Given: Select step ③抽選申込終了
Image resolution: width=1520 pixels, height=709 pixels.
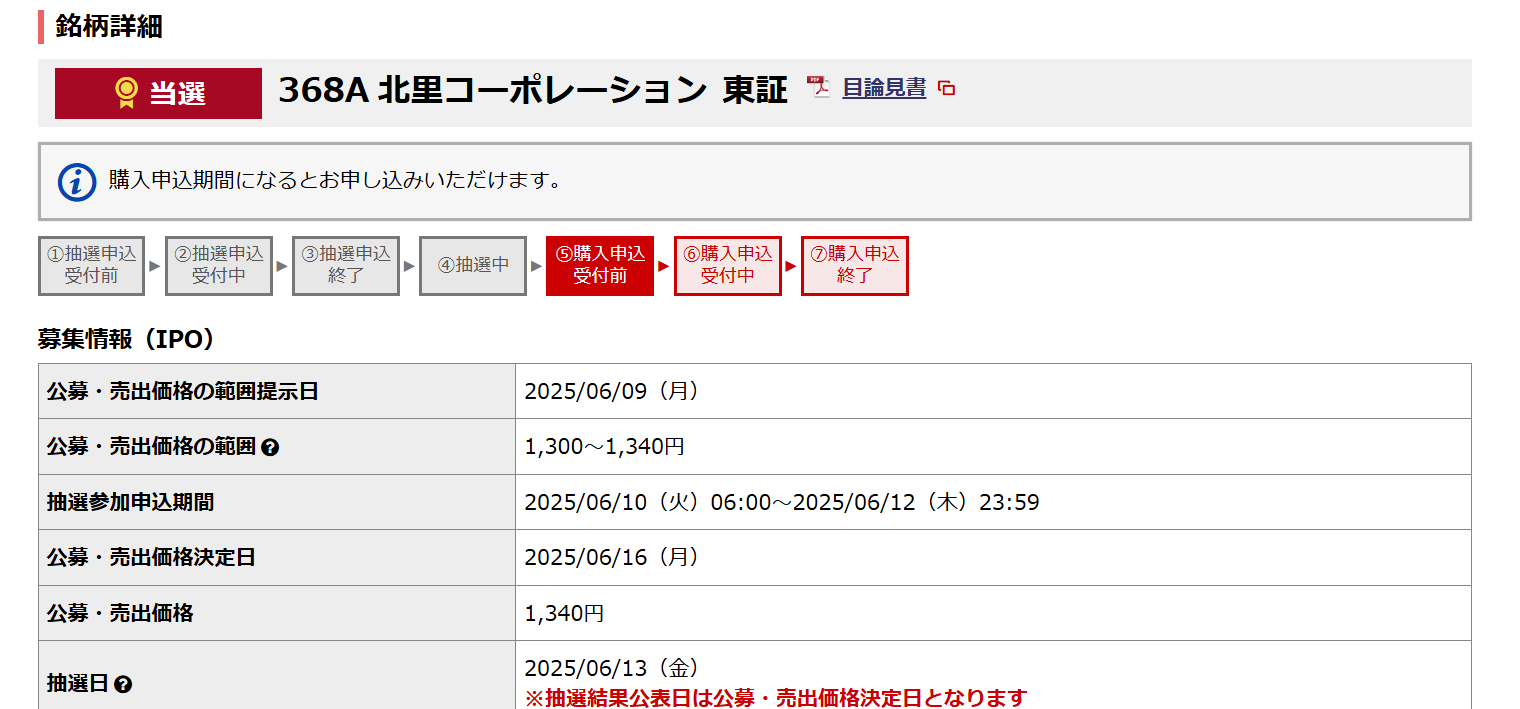Looking at the screenshot, I should [x=346, y=266].
